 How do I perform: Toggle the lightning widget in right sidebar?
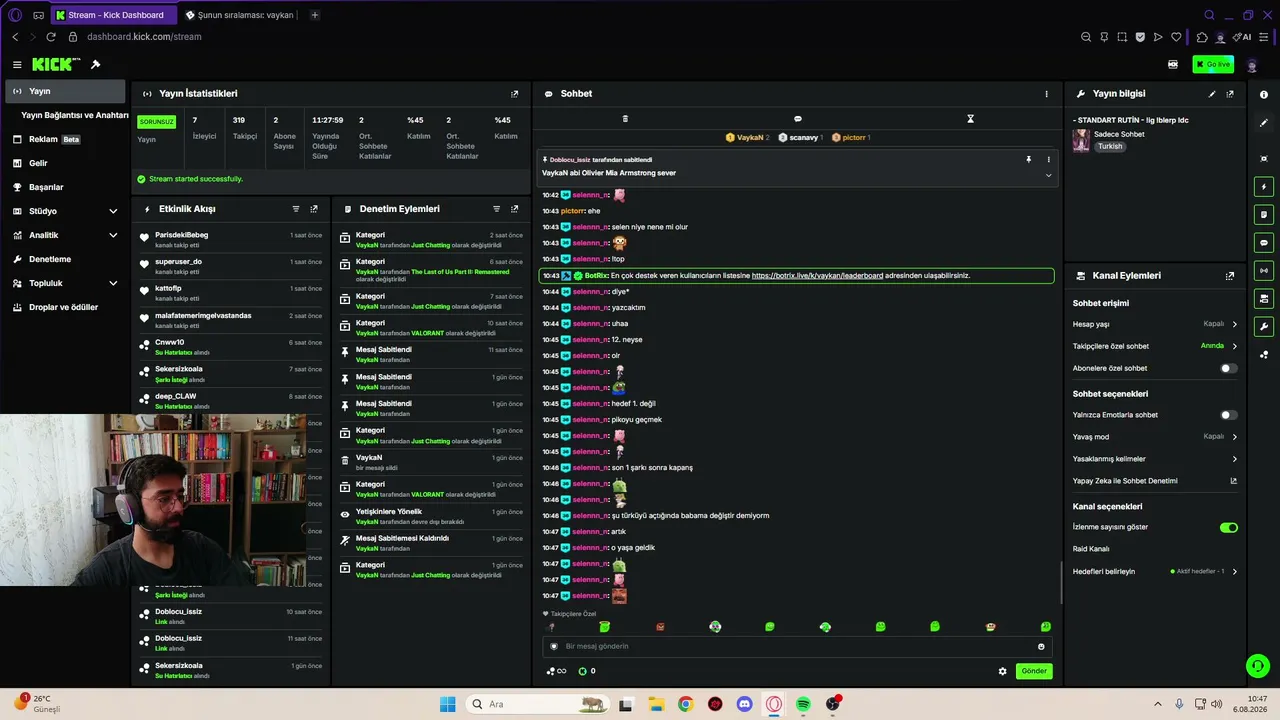click(x=1264, y=187)
